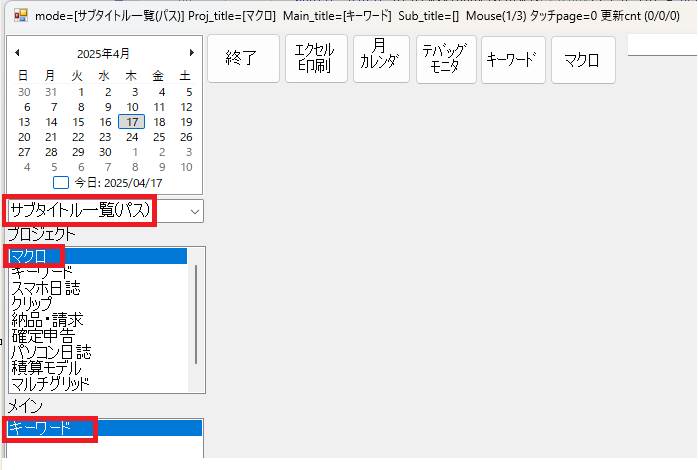Select 積算モデル in project list

point(46,368)
